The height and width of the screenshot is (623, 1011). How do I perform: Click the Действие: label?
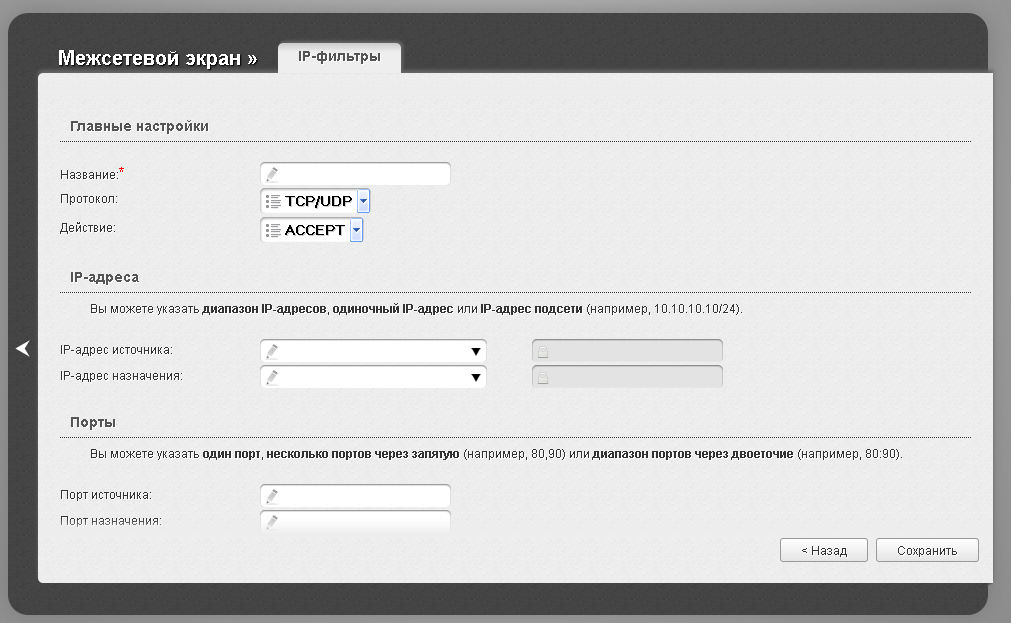pyautogui.click(x=88, y=228)
